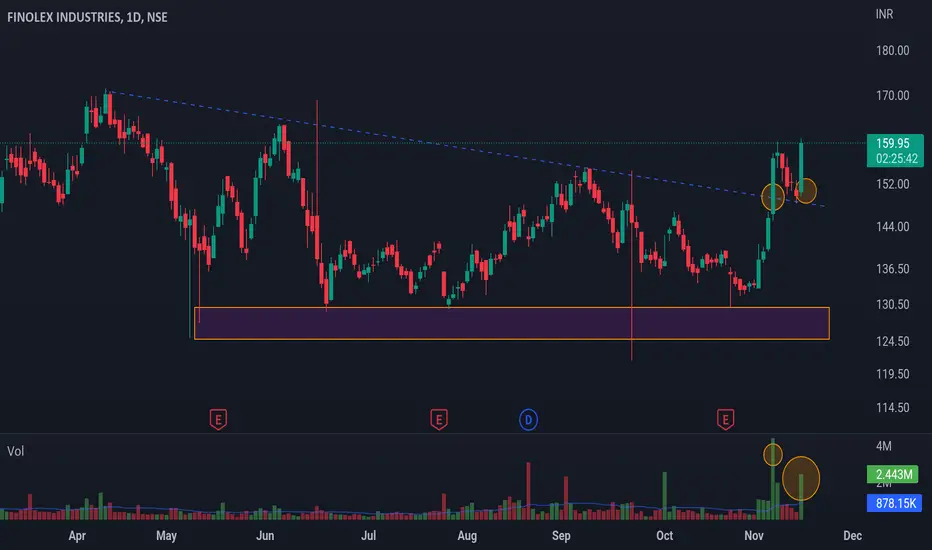Click the Nov label on time axis
The width and height of the screenshot is (932, 550).
coord(754,536)
